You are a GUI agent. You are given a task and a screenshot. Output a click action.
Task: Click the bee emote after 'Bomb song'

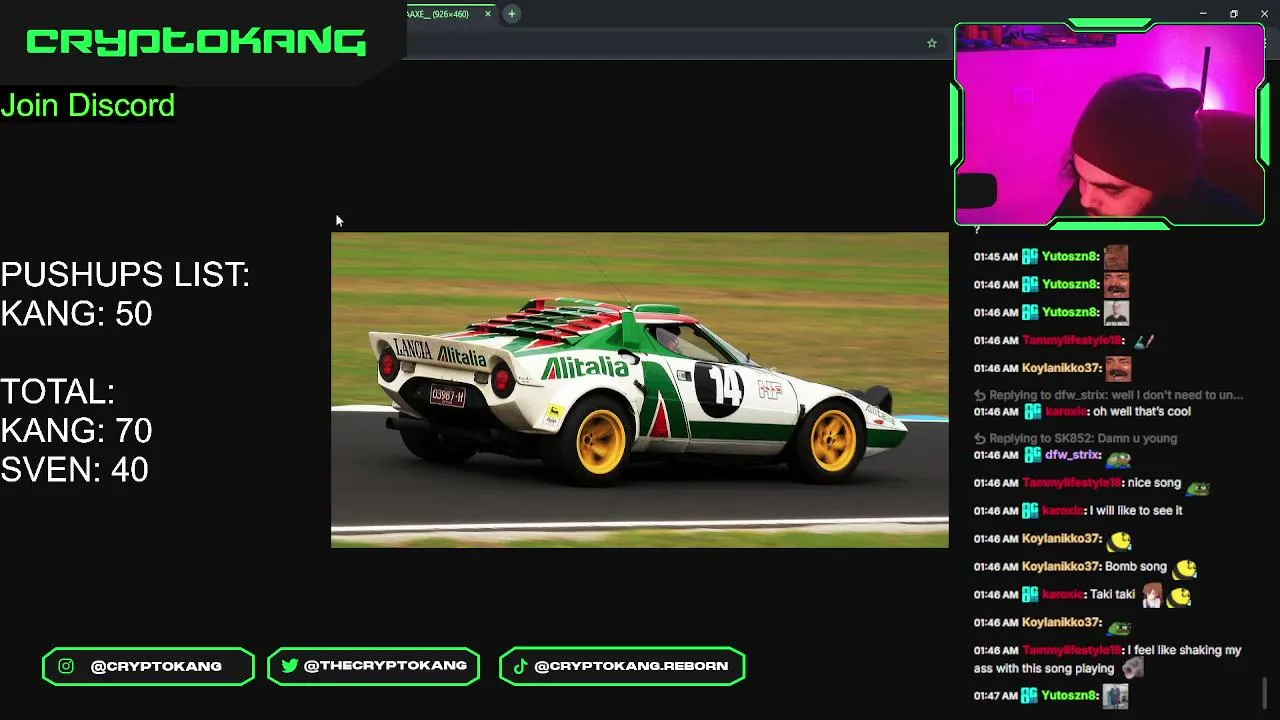1185,569
